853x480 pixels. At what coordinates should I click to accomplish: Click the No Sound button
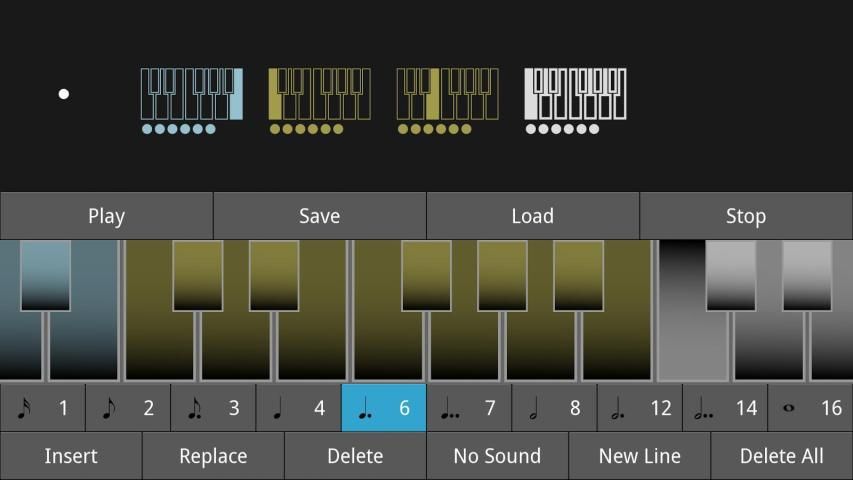click(x=497, y=456)
